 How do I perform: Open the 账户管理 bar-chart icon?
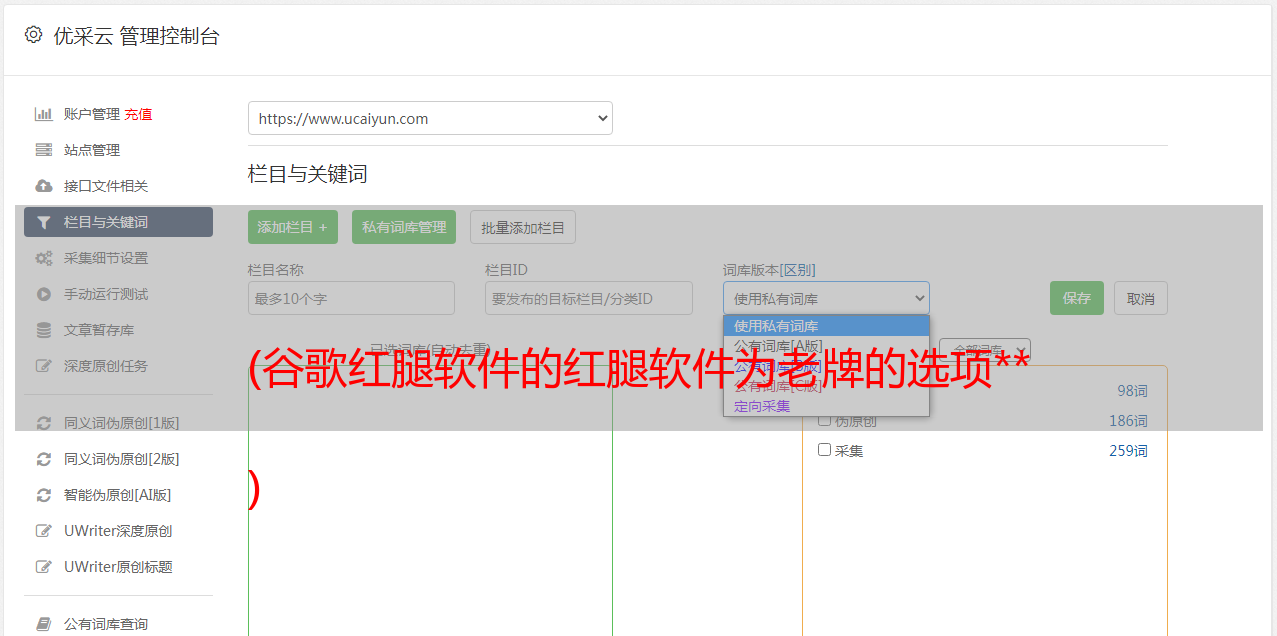tap(43, 114)
